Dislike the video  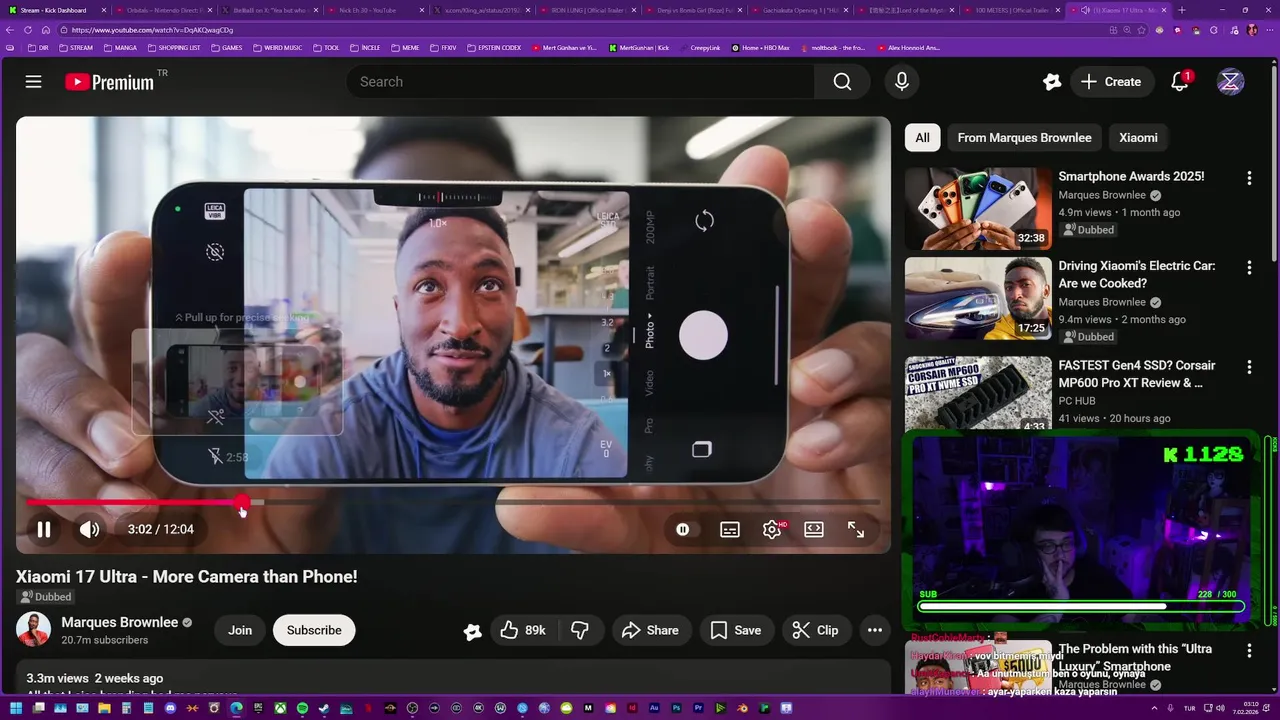[580, 630]
